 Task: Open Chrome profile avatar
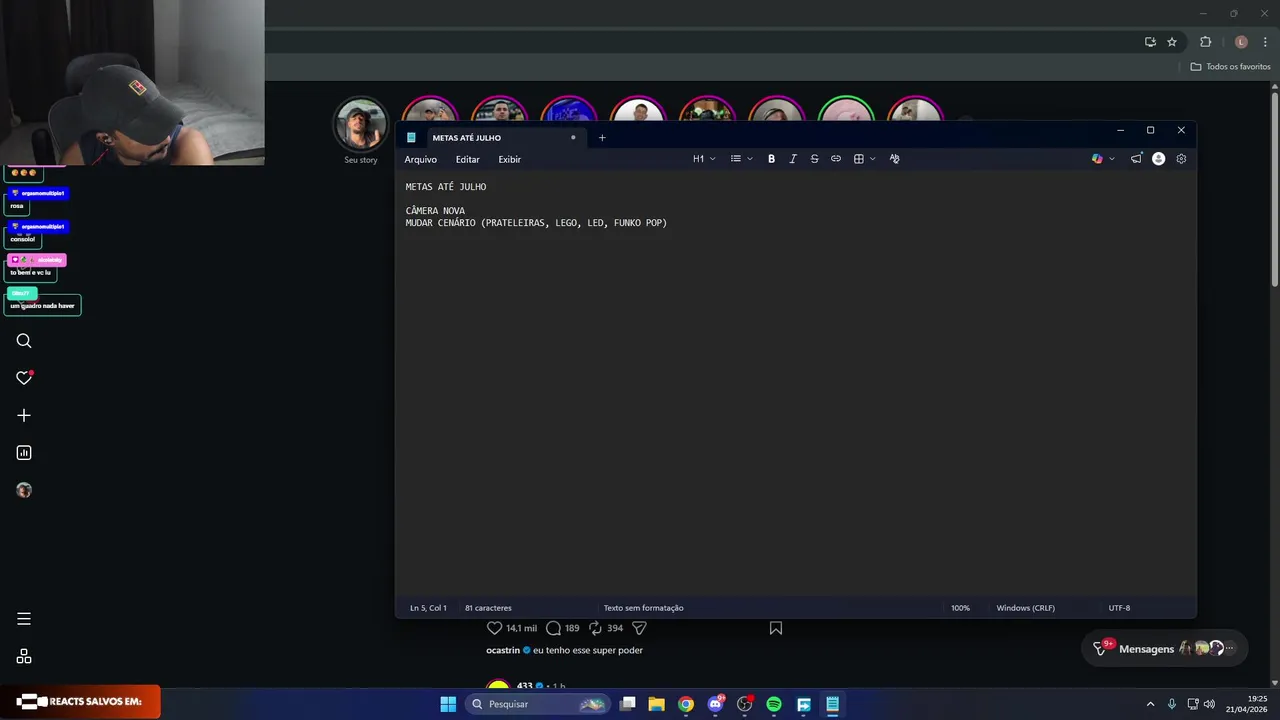tap(1241, 42)
